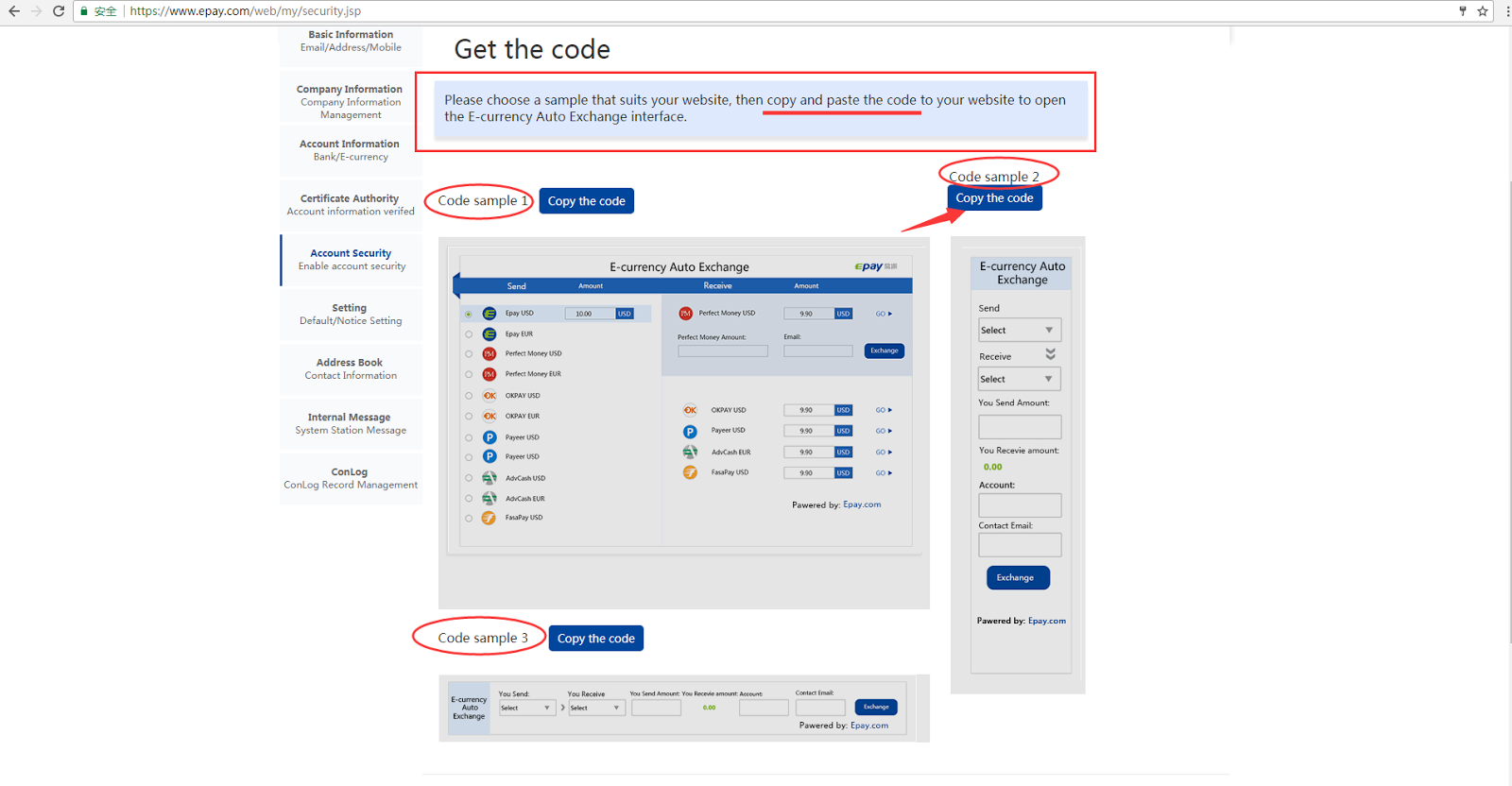Click FasaPay USD icon in Receive column
Image resolution: width=1512 pixels, height=786 pixels.
click(x=690, y=472)
